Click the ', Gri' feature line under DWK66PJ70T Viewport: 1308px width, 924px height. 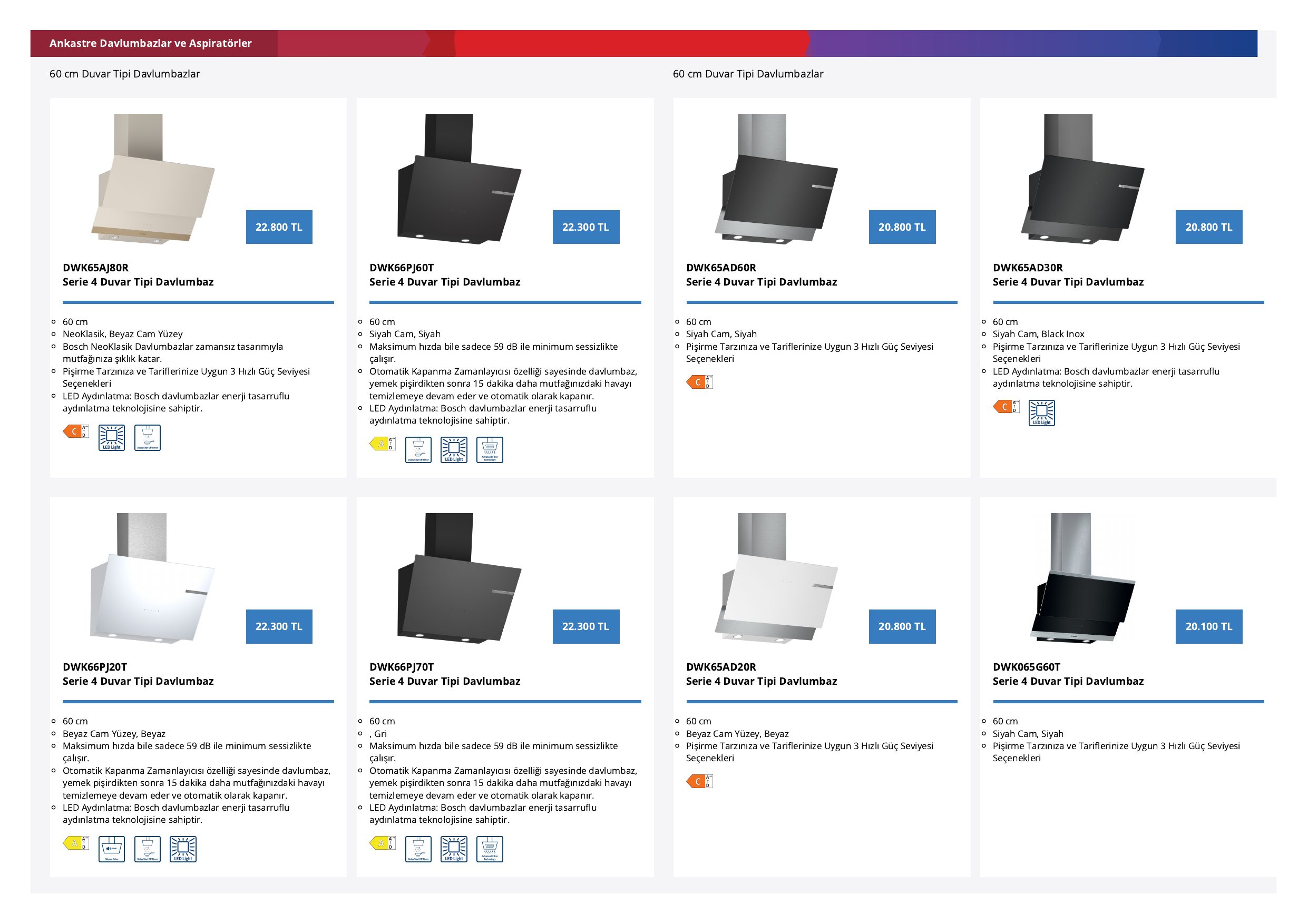(378, 734)
